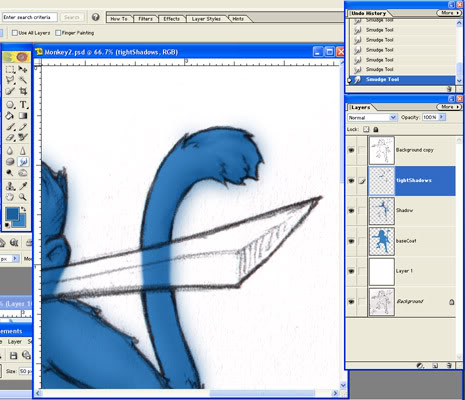Image resolution: width=465 pixels, height=400 pixels.
Task: Swap foreground and background colors
Action: [x=23, y=209]
